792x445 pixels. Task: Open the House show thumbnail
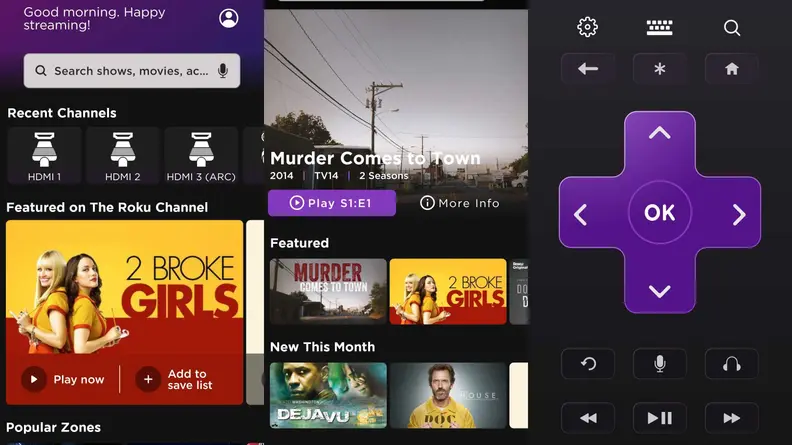click(448, 395)
